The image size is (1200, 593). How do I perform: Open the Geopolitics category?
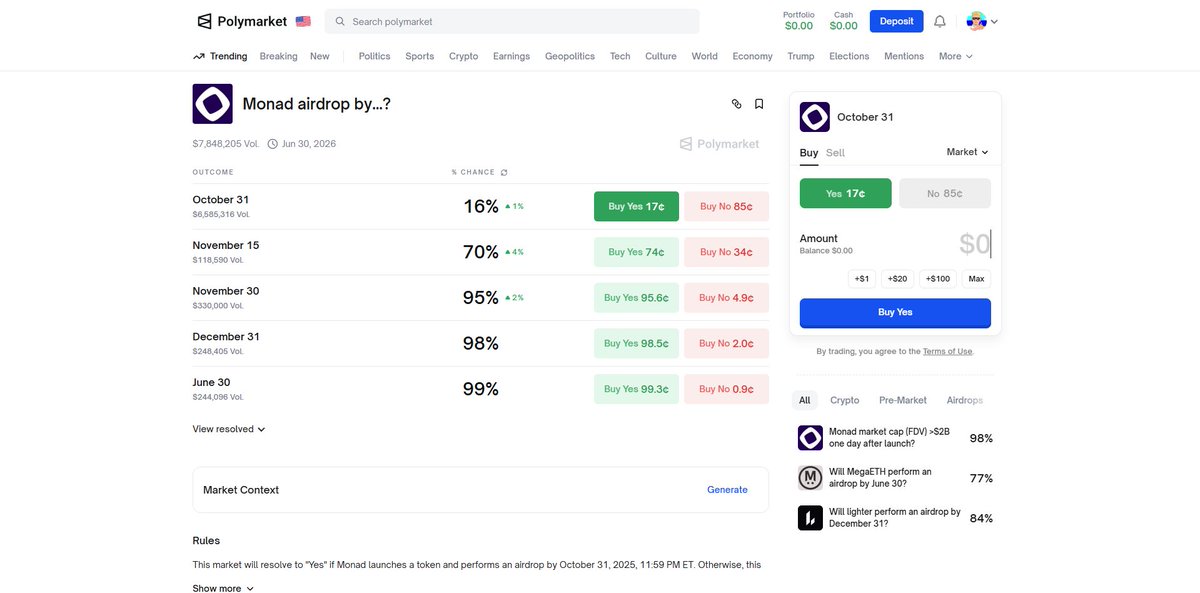(x=570, y=56)
